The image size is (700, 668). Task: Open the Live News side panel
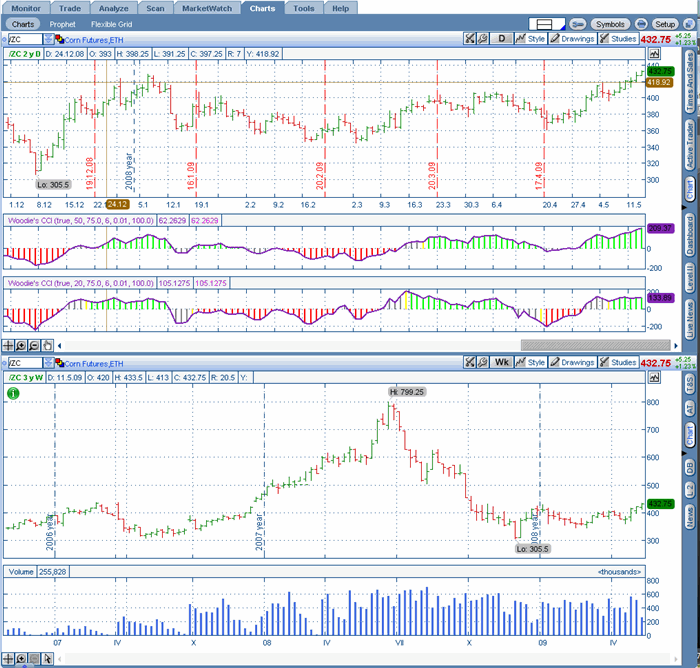689,316
